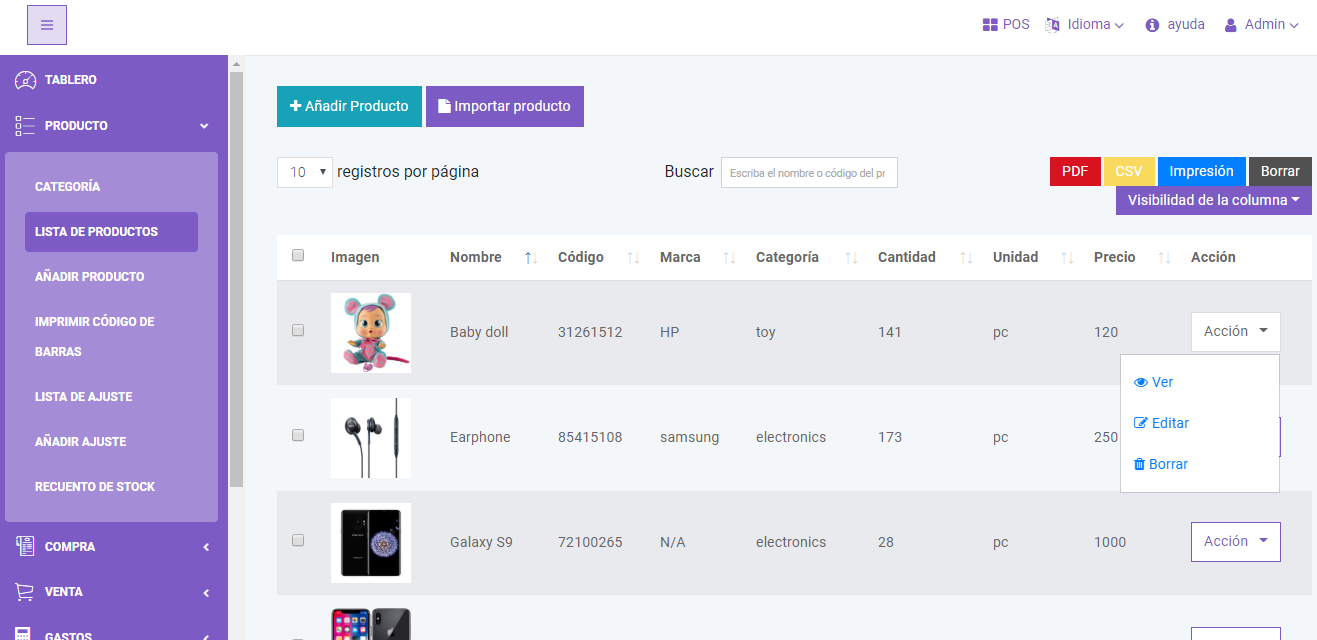Image resolution: width=1317 pixels, height=640 pixels.
Task: Check the checkbox on the Galaxy S9 row
Action: pos(297,541)
